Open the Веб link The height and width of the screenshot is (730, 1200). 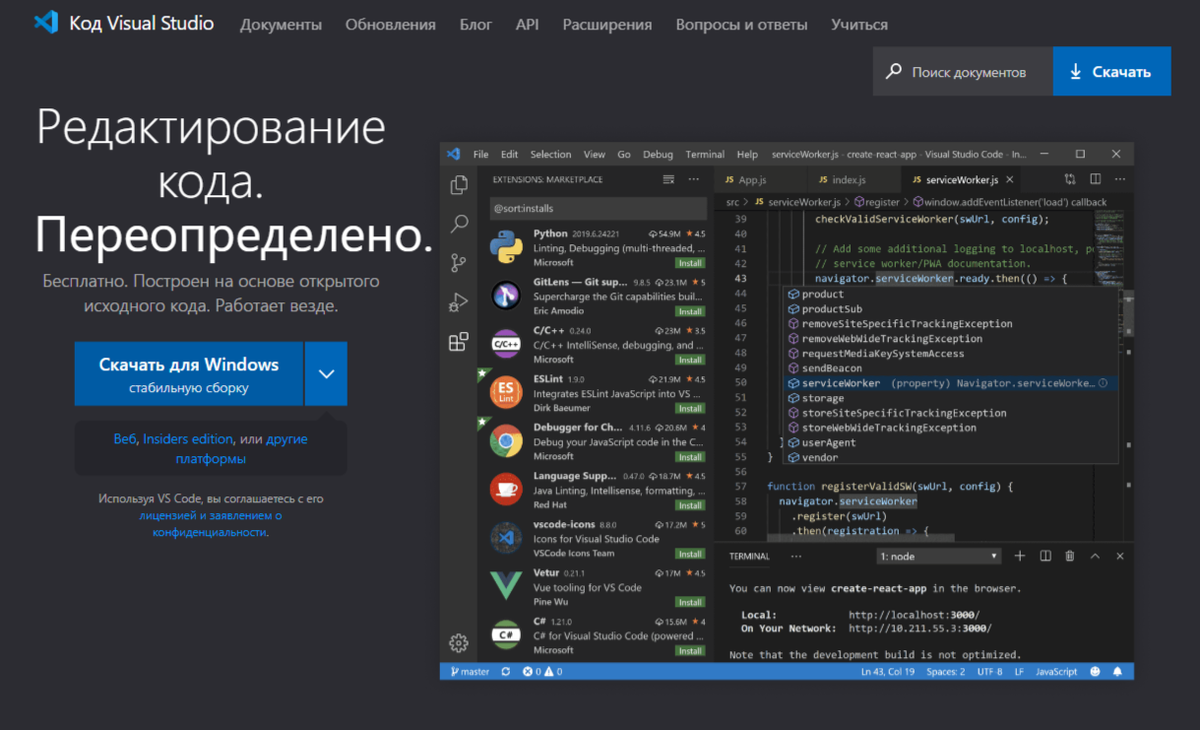(x=125, y=439)
